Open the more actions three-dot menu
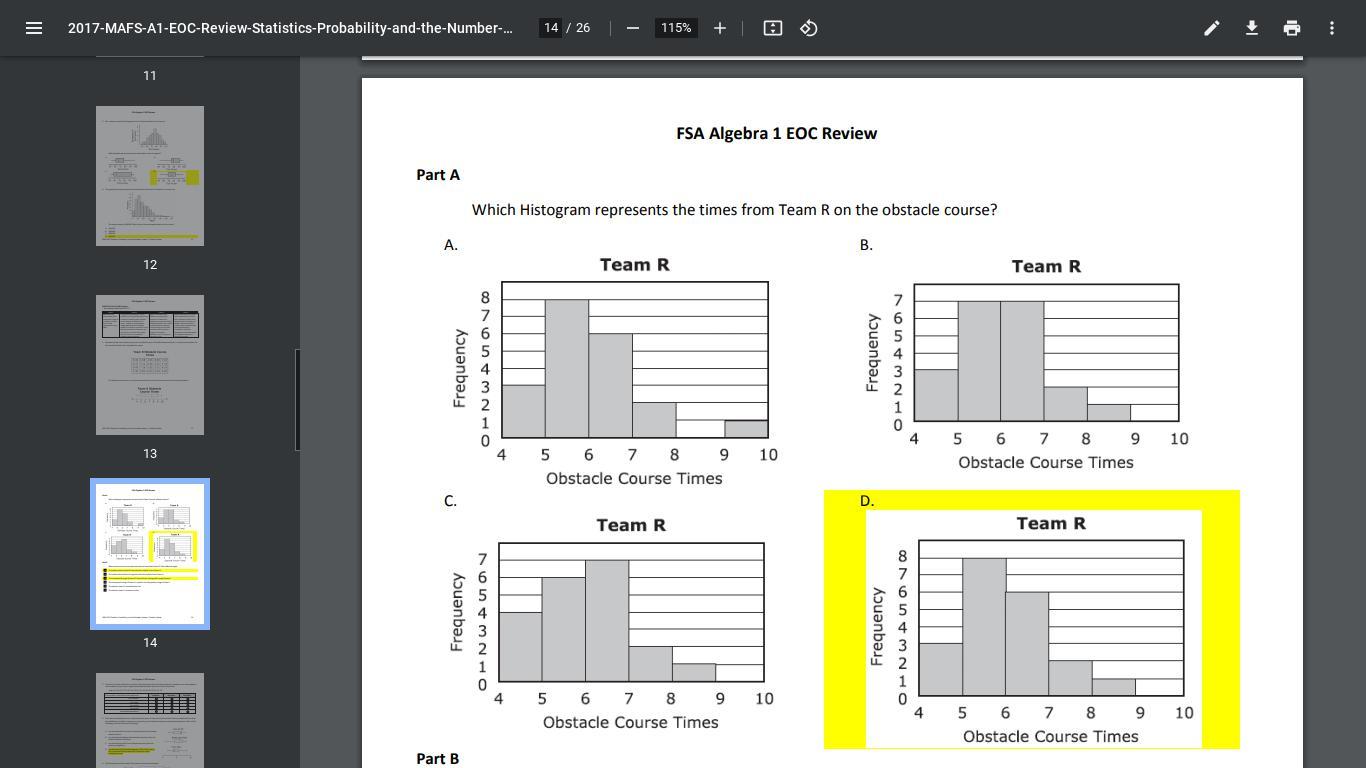 pyautogui.click(x=1331, y=28)
